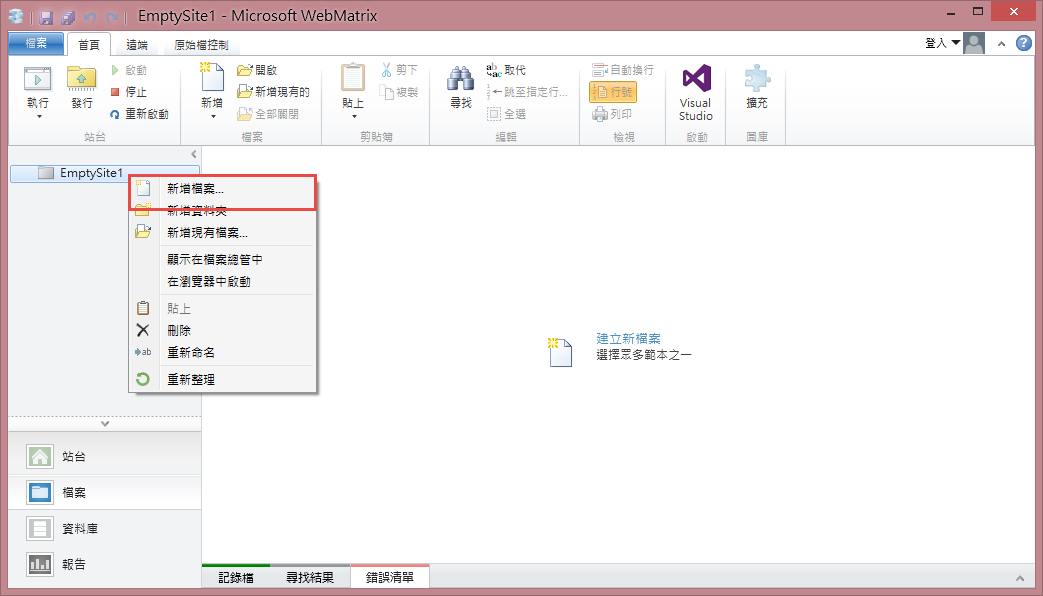Open the 資料庫 database workspace
Viewport: 1043px width, 596px height.
coord(104,529)
